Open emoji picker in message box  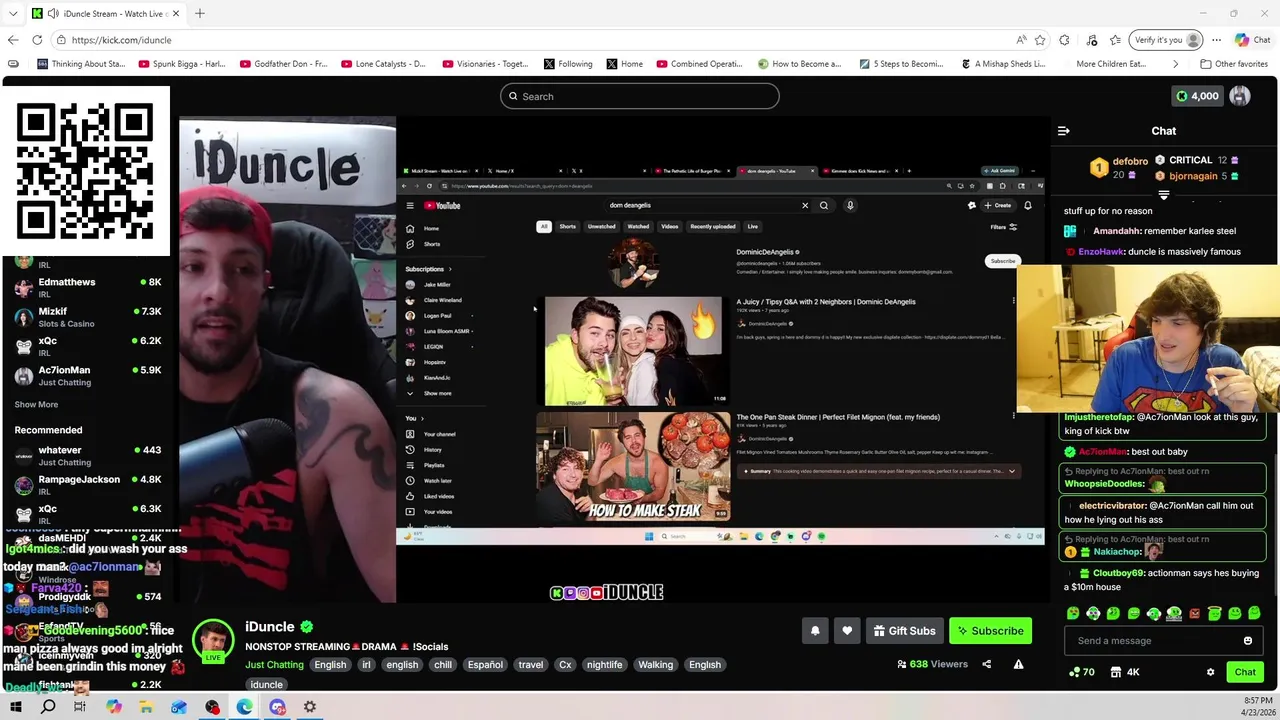[x=1248, y=641]
